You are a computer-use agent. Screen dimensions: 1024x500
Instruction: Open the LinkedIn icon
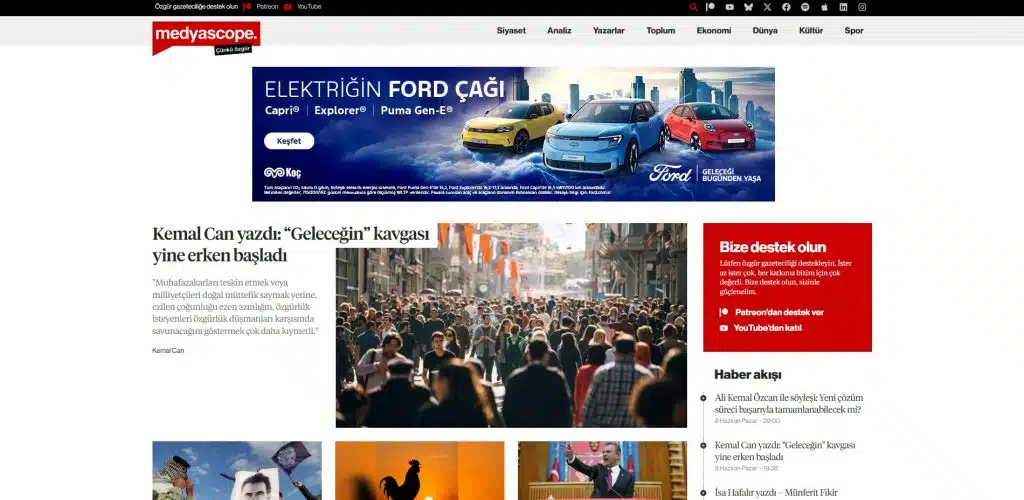[x=843, y=7]
